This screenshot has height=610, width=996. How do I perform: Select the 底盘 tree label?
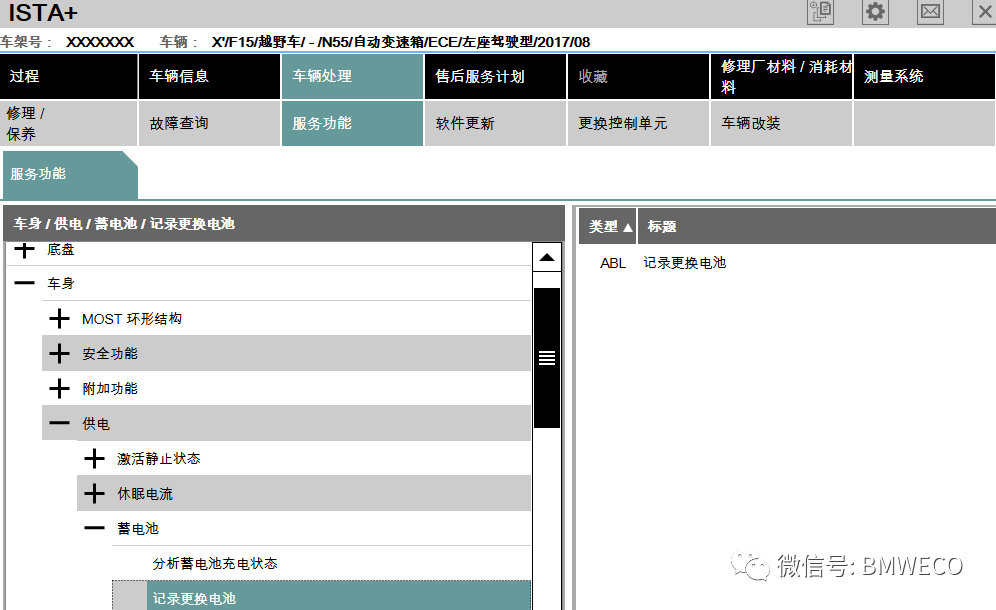tap(60, 250)
